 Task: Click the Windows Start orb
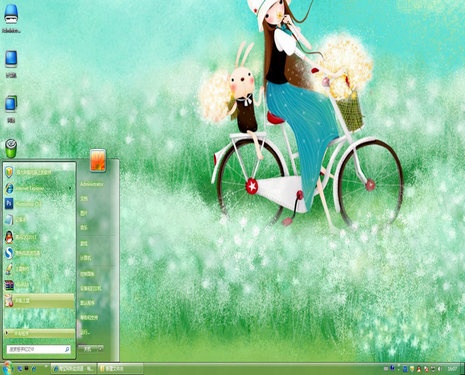pos(7,368)
